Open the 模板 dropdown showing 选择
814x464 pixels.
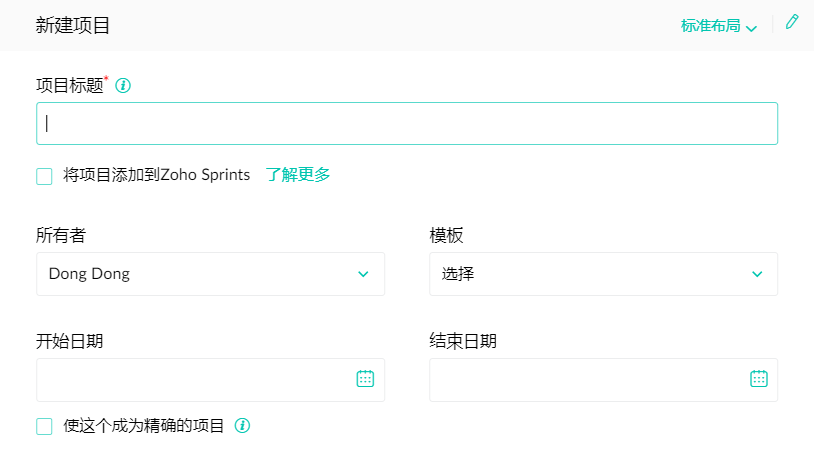click(603, 274)
